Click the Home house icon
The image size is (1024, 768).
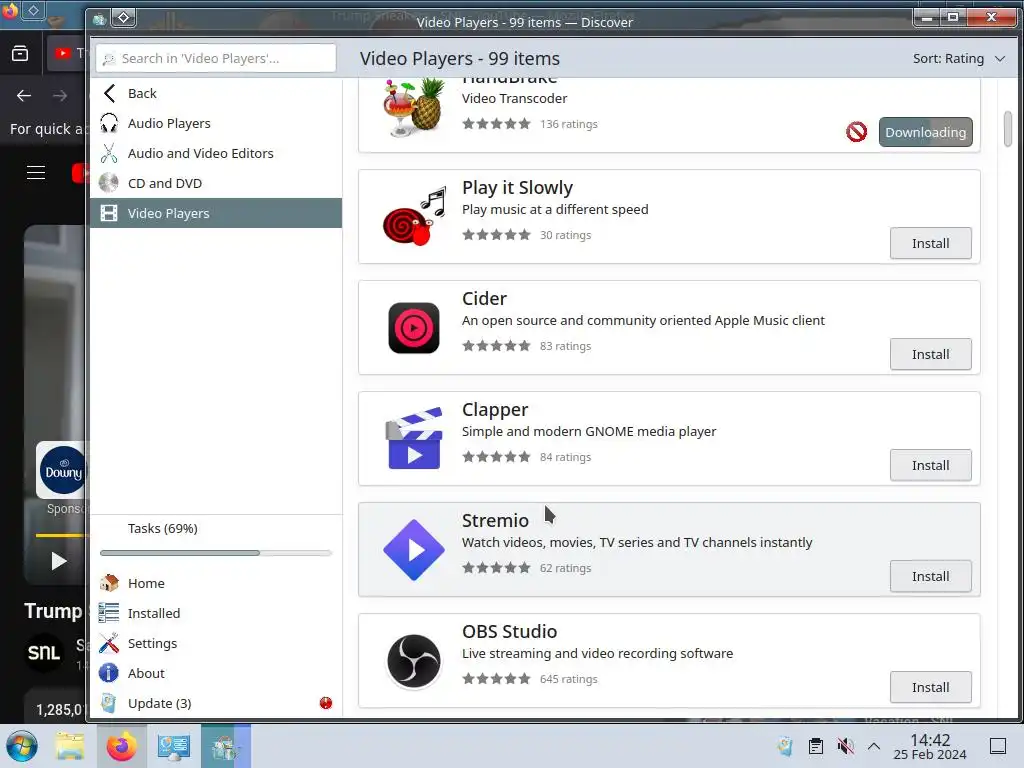coord(109,583)
